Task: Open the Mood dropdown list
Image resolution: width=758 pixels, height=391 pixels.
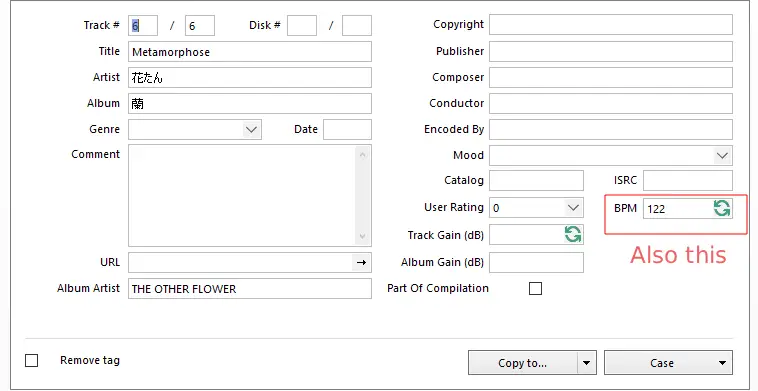Action: click(722, 156)
